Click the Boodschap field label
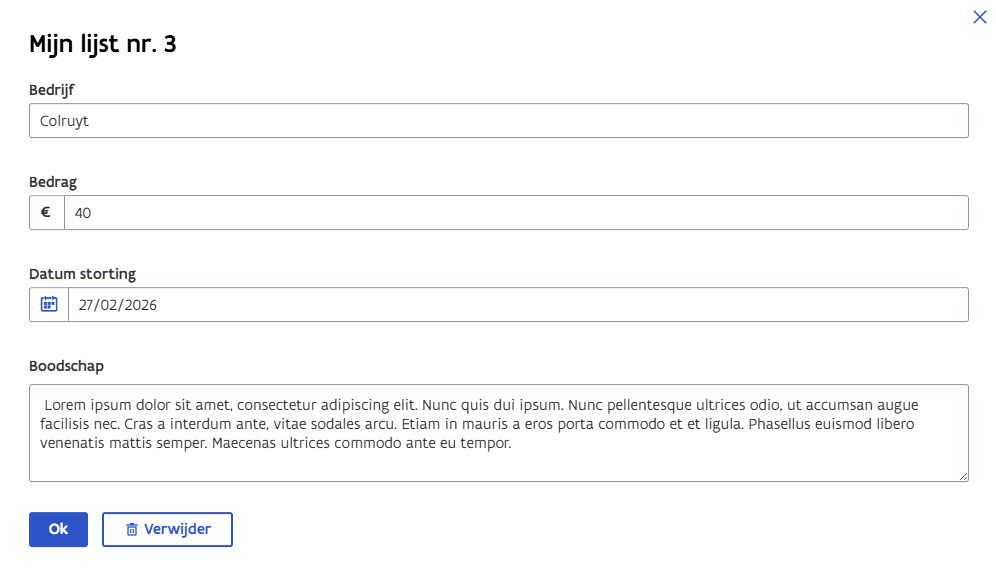996x573 pixels. (66, 366)
